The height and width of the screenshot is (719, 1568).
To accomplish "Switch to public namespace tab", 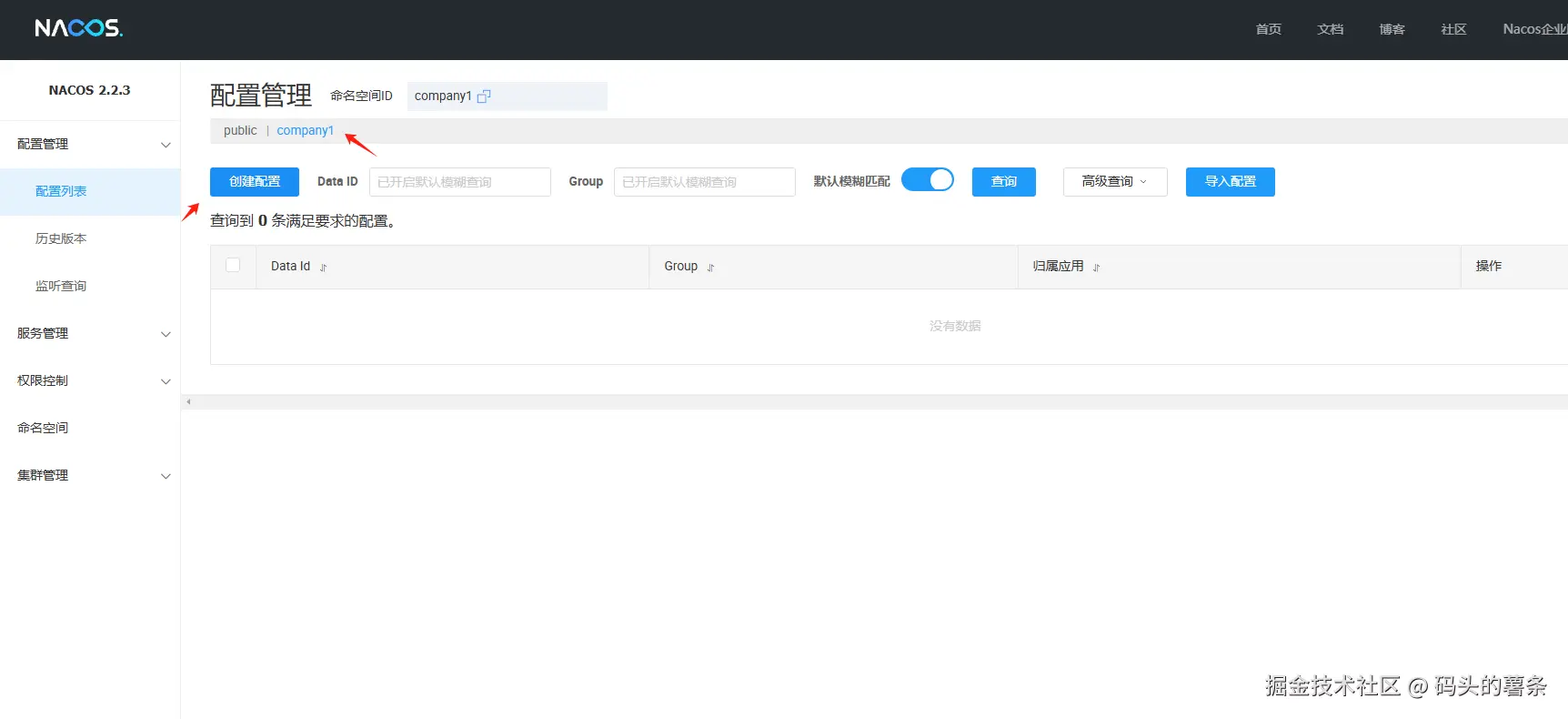I will [240, 130].
